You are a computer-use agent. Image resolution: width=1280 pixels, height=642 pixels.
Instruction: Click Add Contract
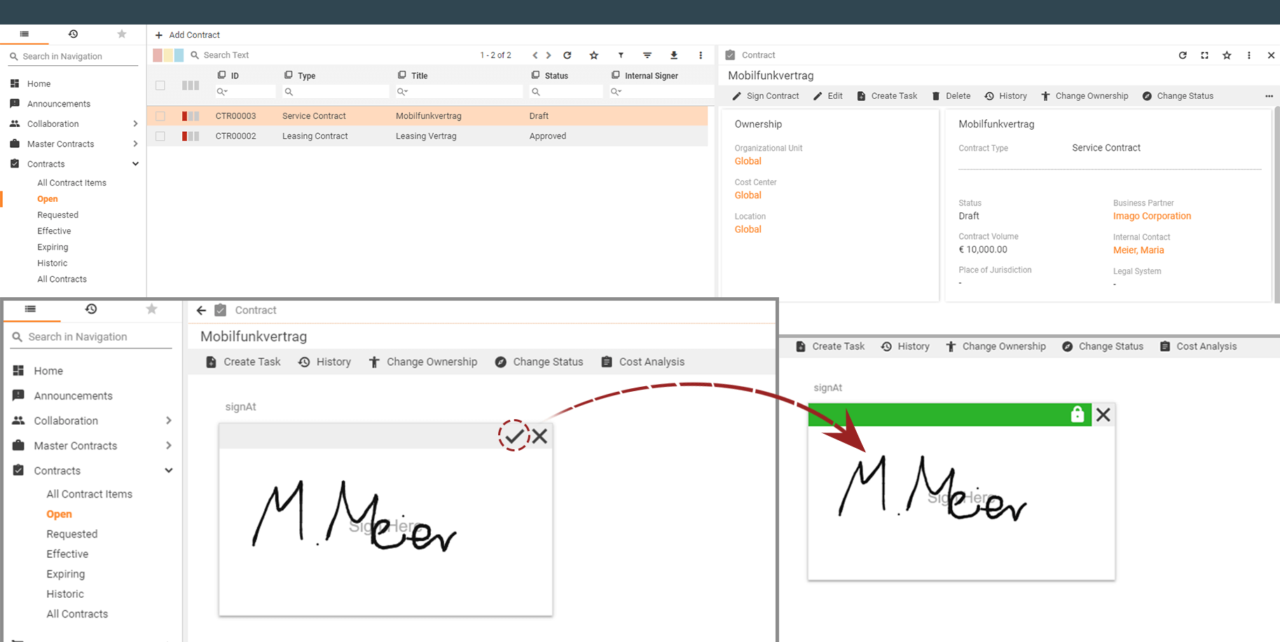[188, 34]
